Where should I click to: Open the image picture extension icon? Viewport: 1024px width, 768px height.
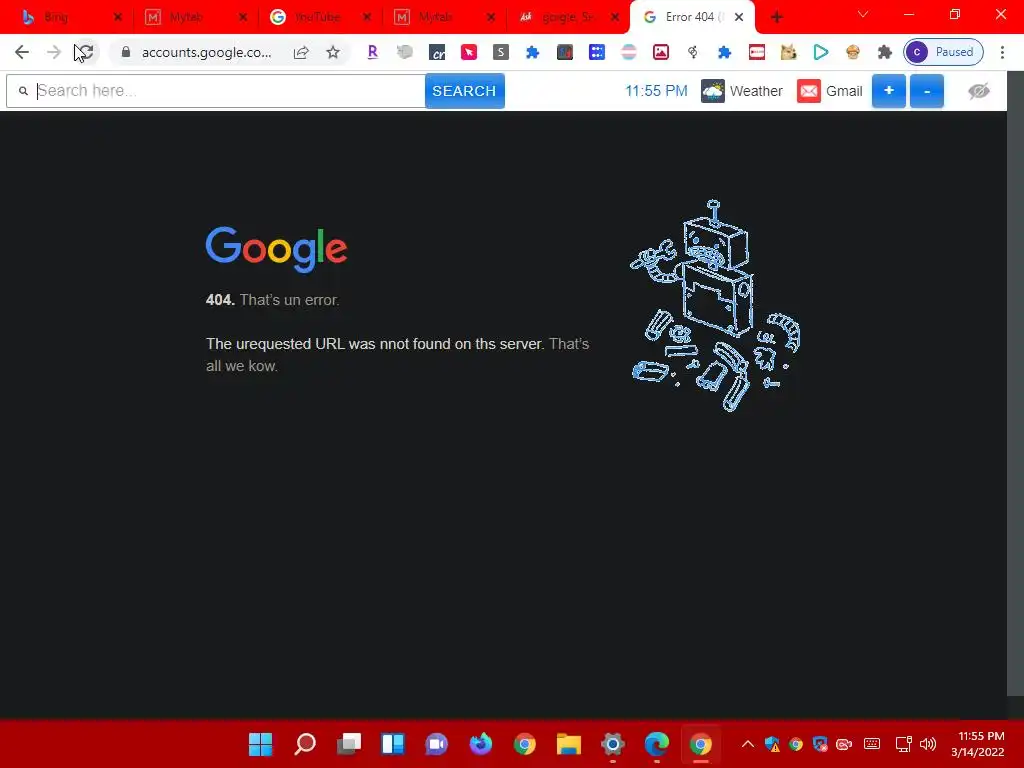point(661,52)
